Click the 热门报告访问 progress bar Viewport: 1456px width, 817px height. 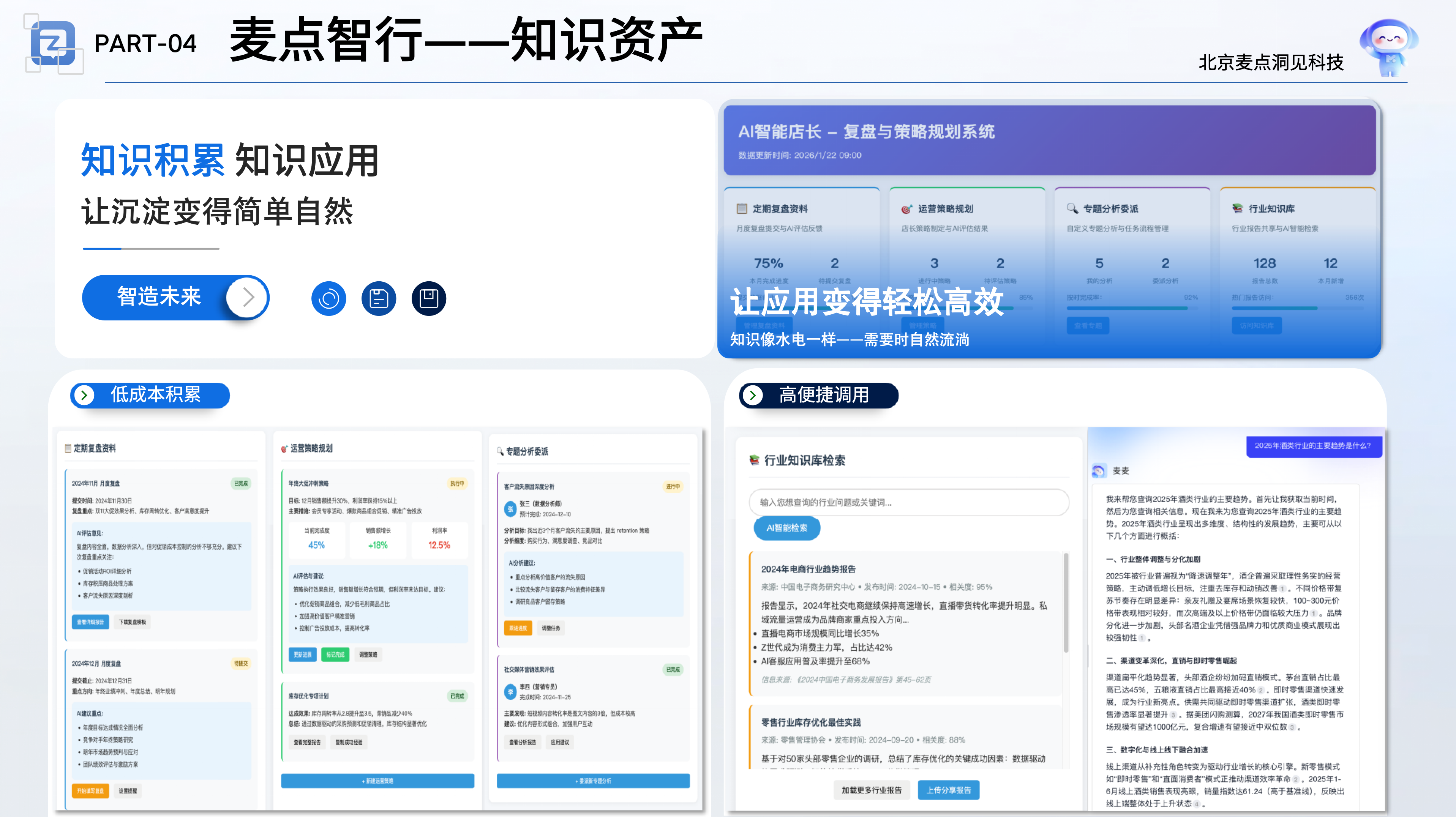coord(1298,308)
